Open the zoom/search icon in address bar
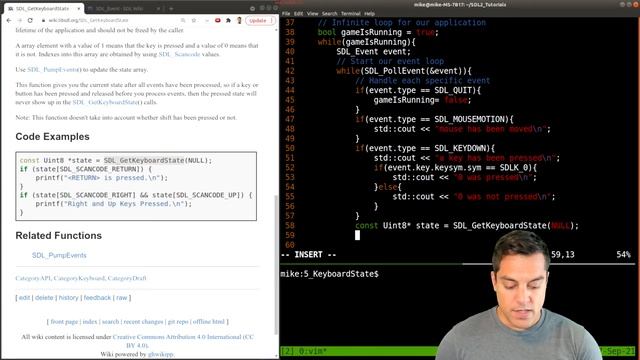This screenshot has height=360, width=640. click(x=183, y=20)
